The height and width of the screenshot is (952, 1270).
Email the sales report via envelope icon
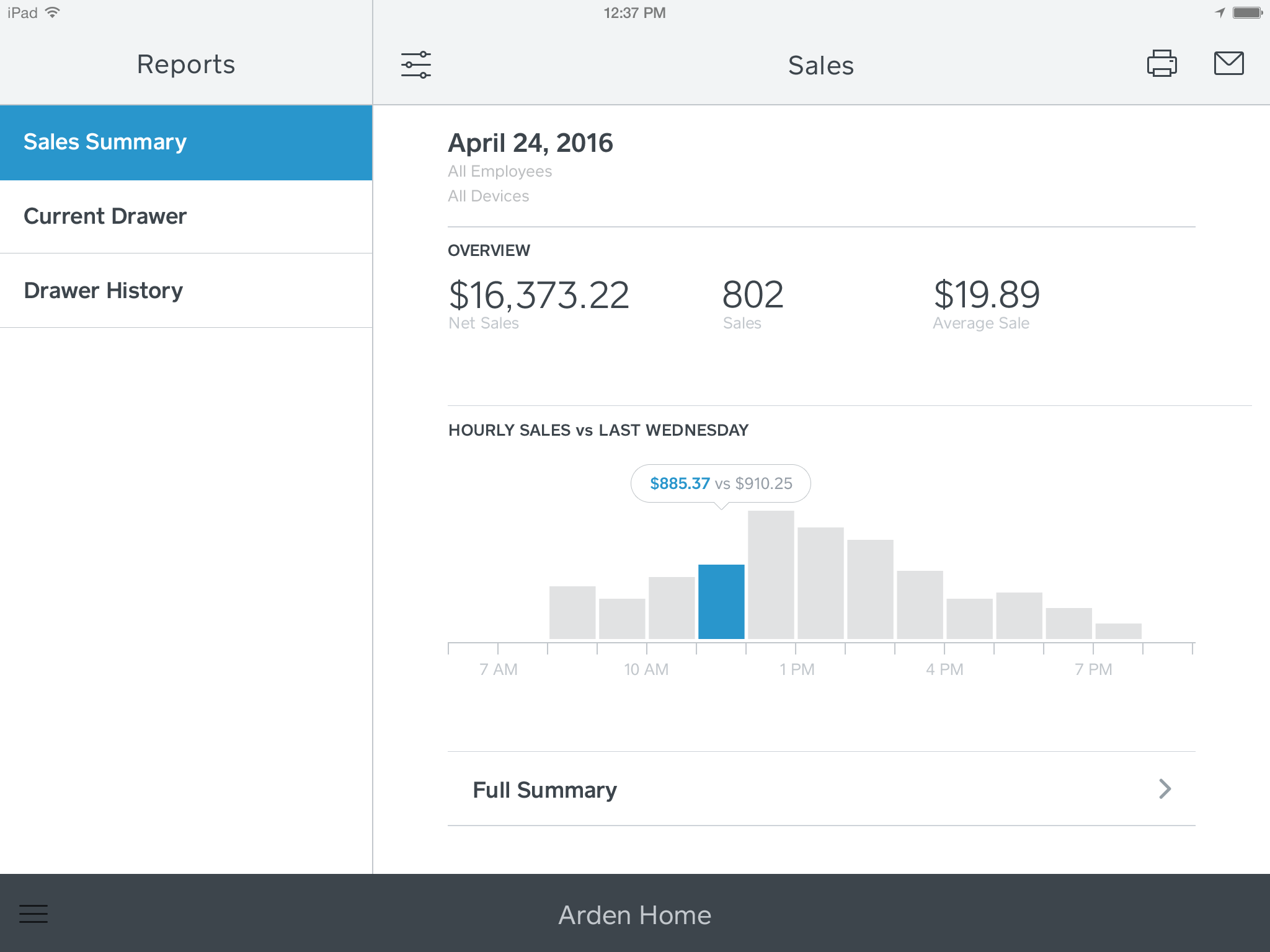[1228, 63]
